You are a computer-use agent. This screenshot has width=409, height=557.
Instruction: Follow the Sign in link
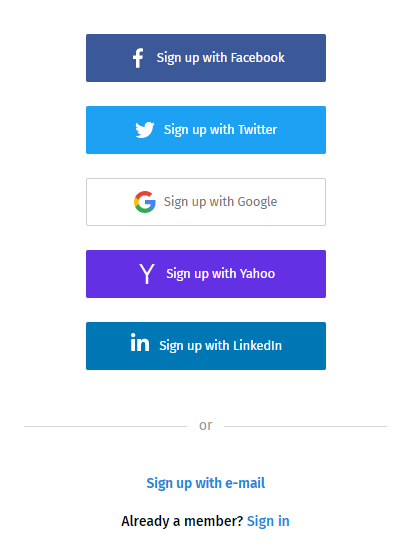pyautogui.click(x=268, y=521)
